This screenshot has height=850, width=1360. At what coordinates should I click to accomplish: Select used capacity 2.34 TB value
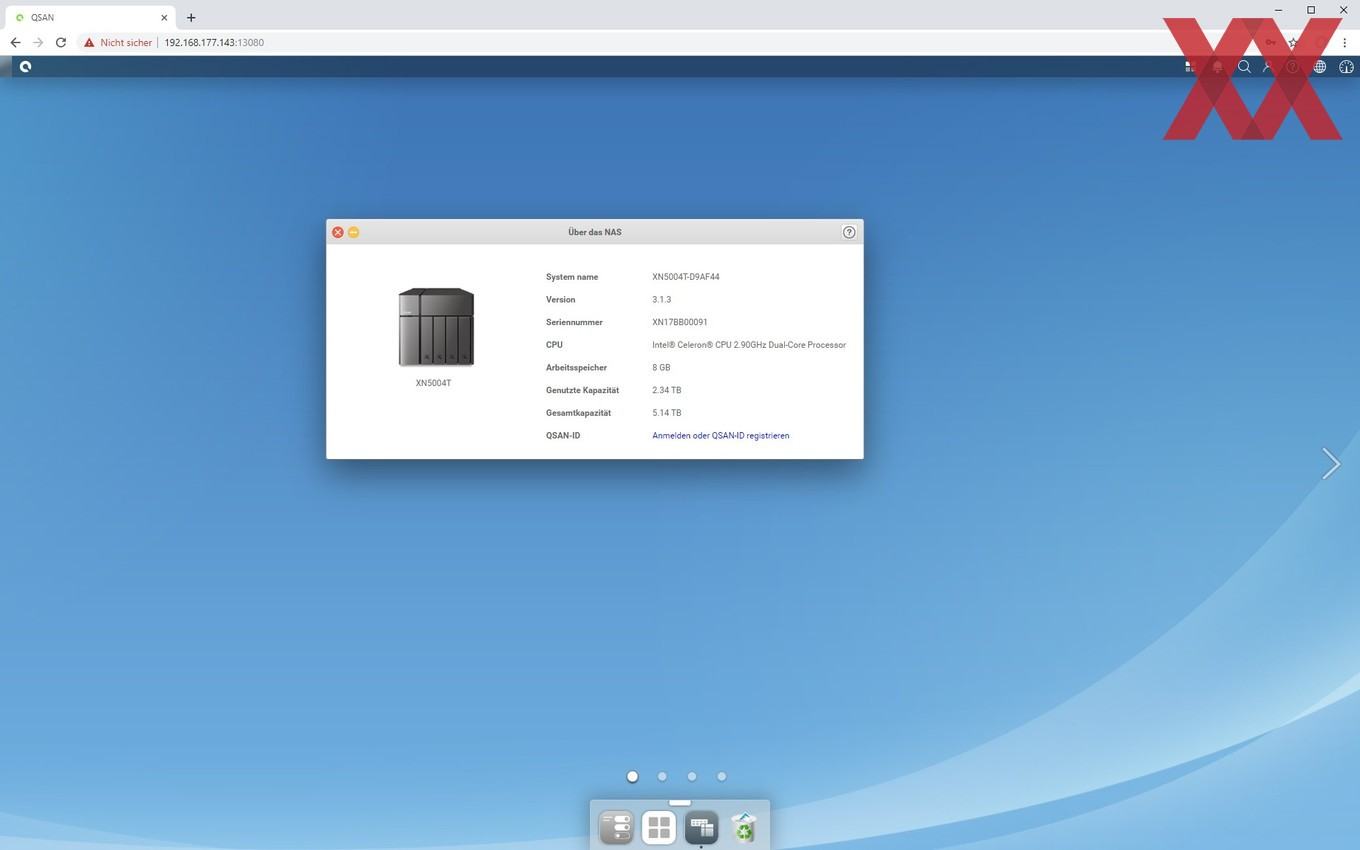(x=667, y=390)
